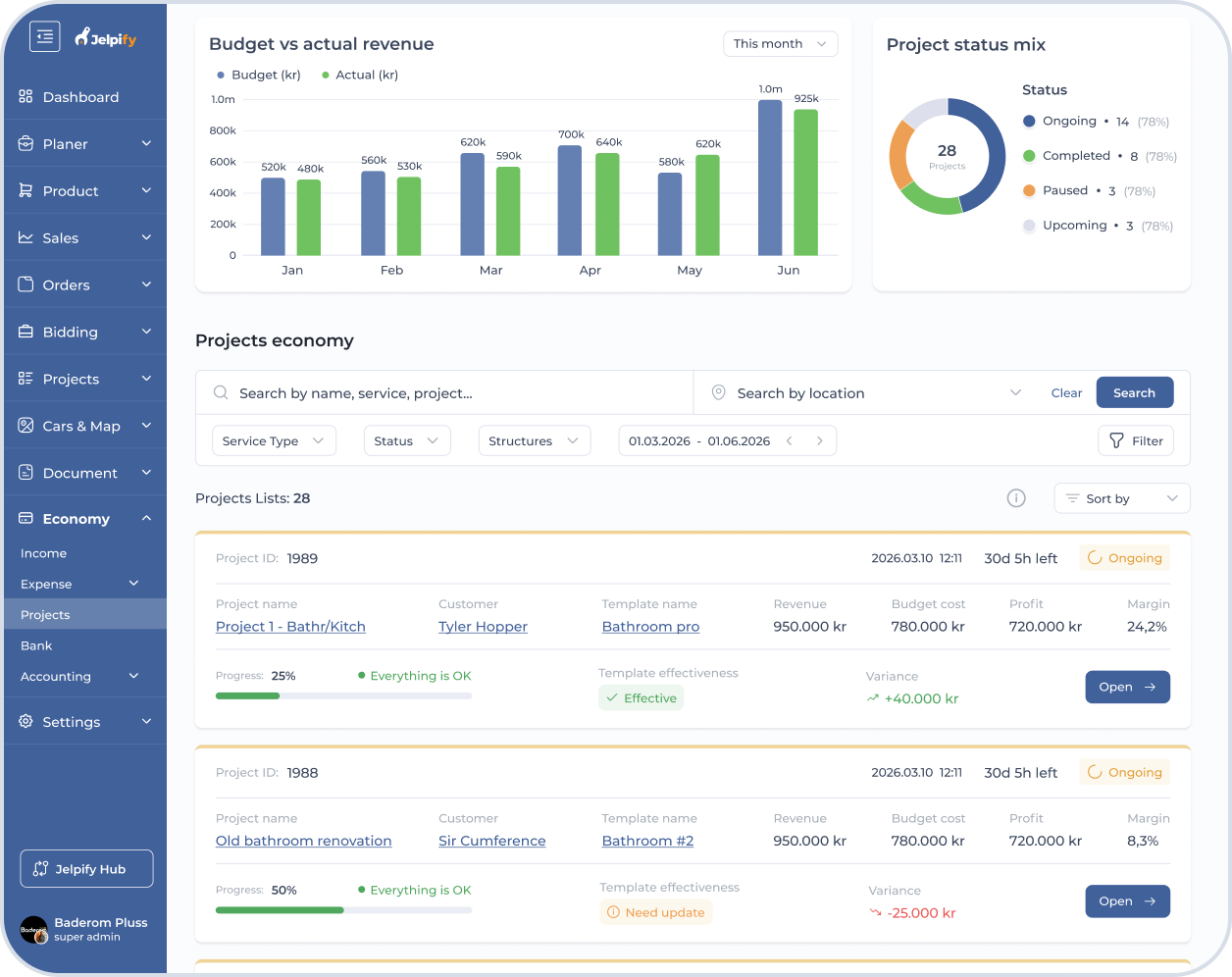Screen dimensions: 1232x977
Task: Toggle Budget (kr) legend series
Action: (259, 75)
